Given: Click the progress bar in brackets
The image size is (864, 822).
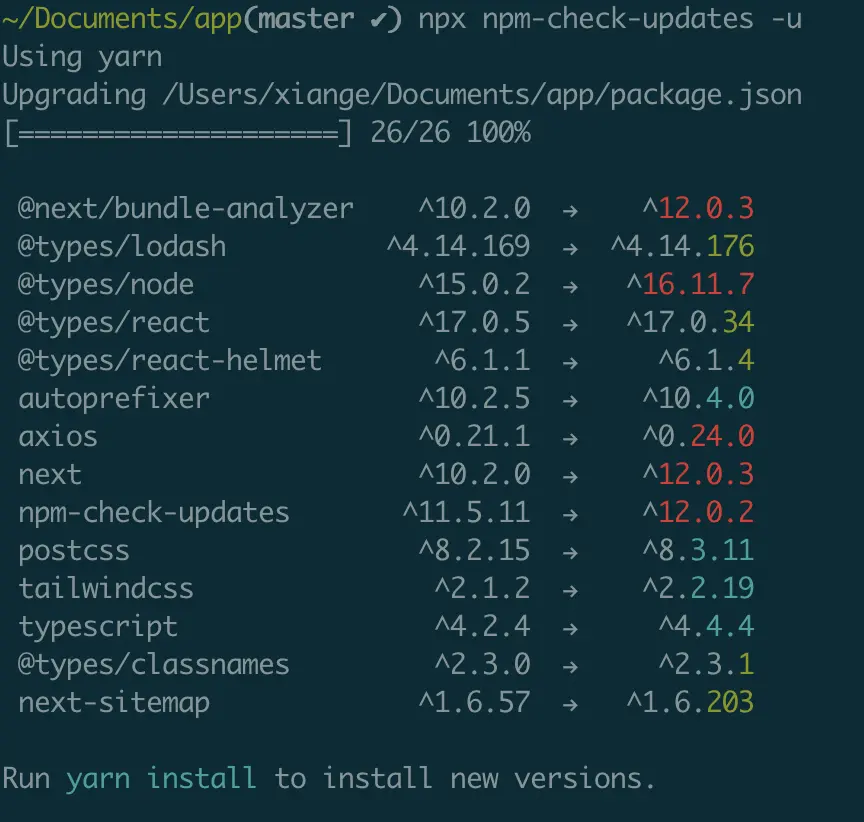Looking at the screenshot, I should [x=178, y=134].
